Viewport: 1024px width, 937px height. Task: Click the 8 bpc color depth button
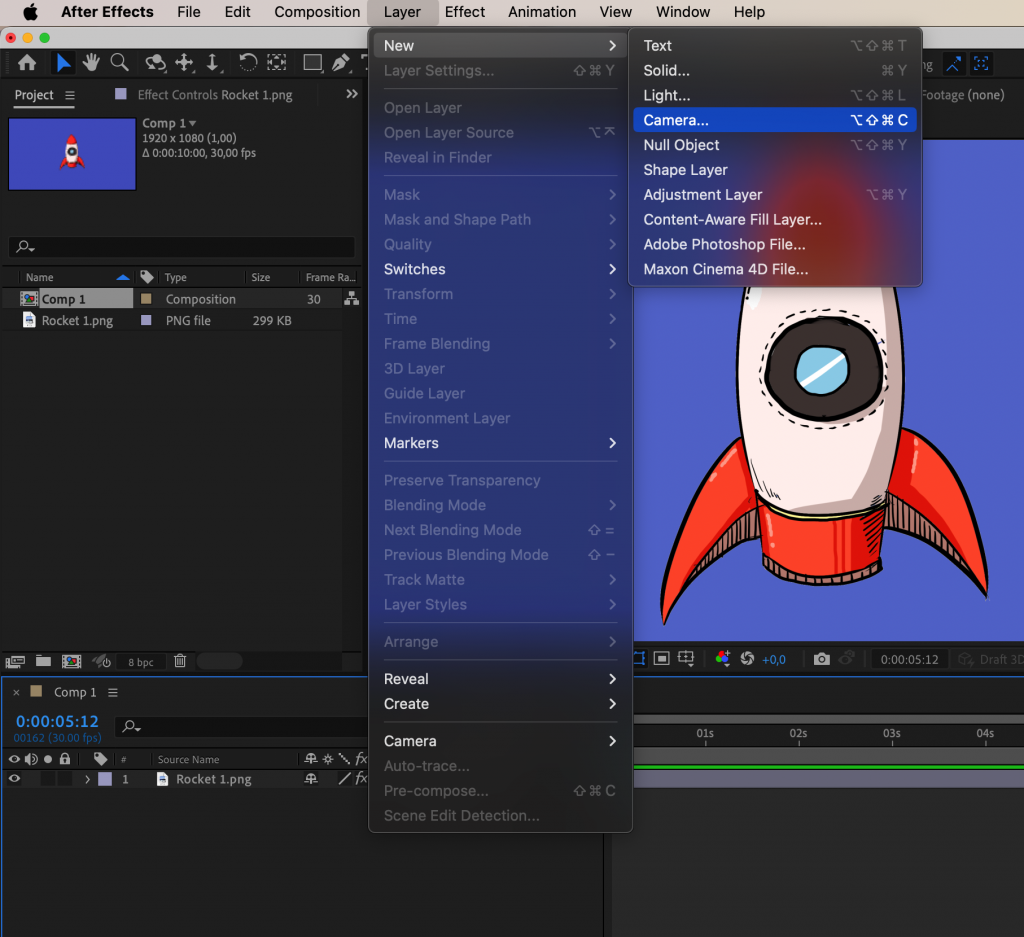140,661
